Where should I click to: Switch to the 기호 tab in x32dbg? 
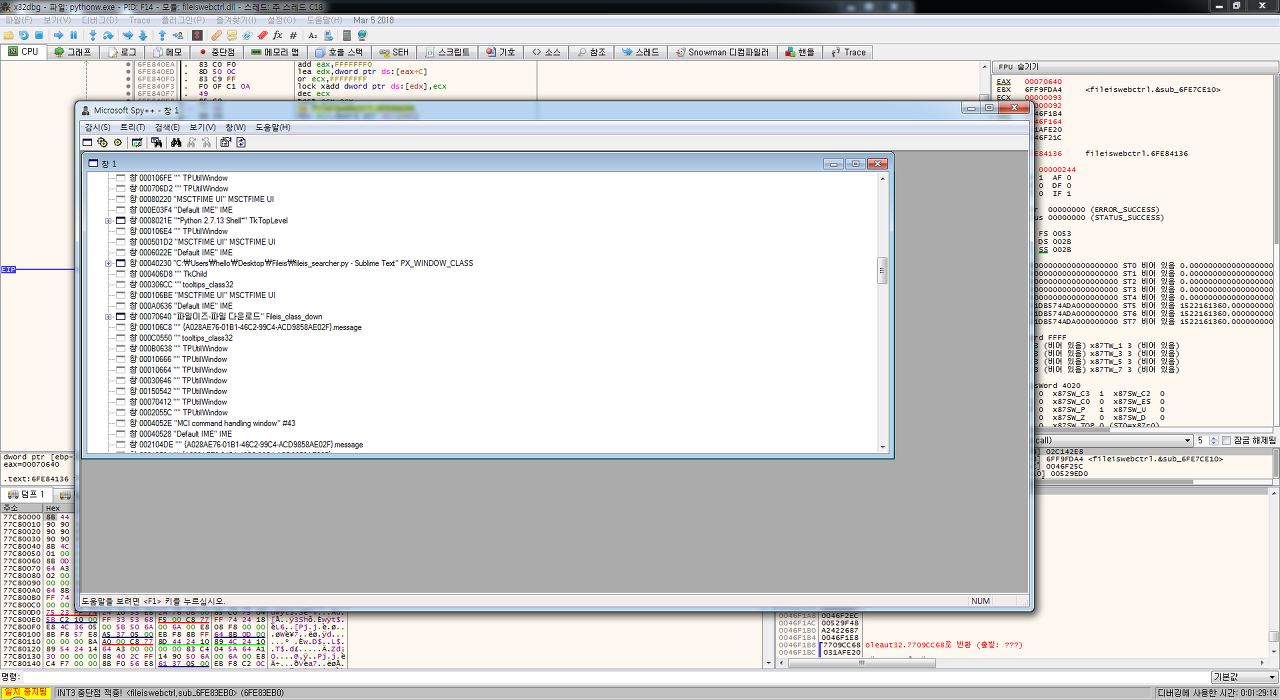click(500, 51)
